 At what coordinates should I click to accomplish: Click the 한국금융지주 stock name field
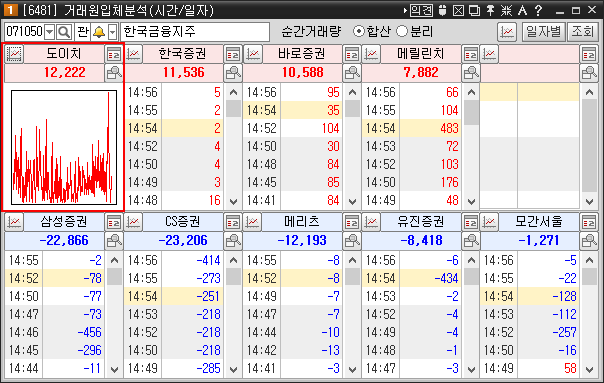[195, 32]
